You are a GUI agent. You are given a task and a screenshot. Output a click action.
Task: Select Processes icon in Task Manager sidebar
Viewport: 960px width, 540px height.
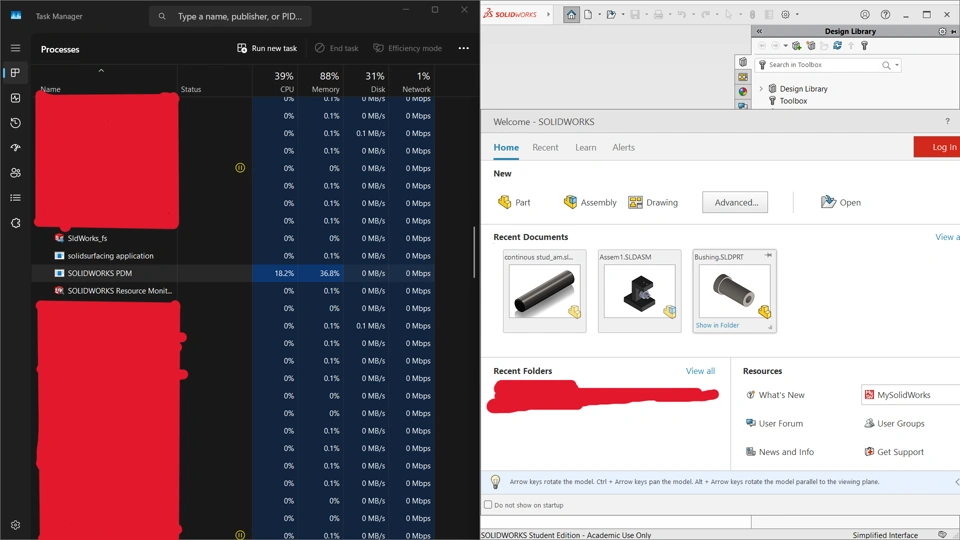pos(15,73)
